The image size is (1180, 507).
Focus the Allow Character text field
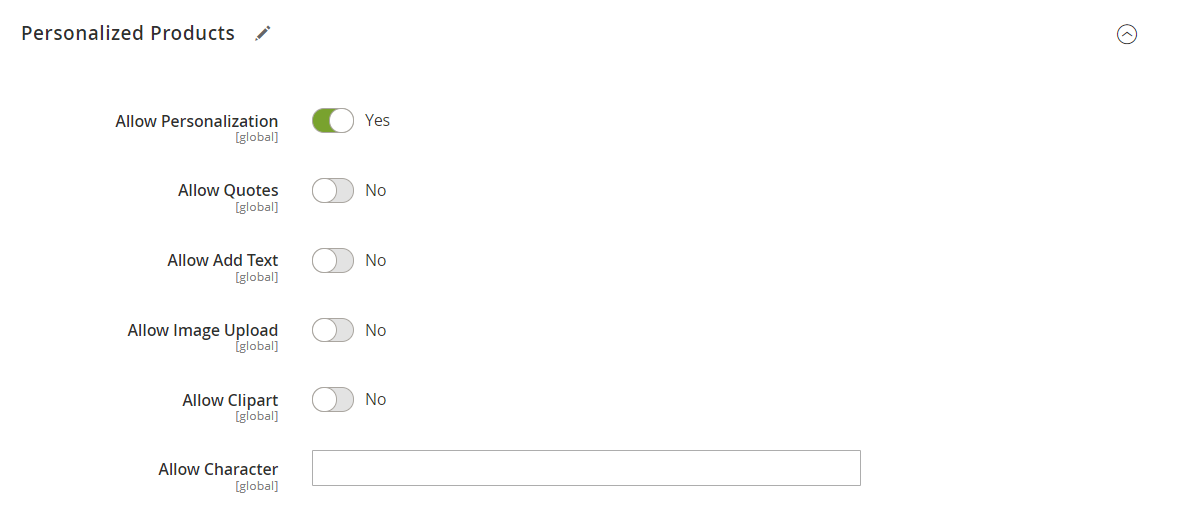pos(586,468)
